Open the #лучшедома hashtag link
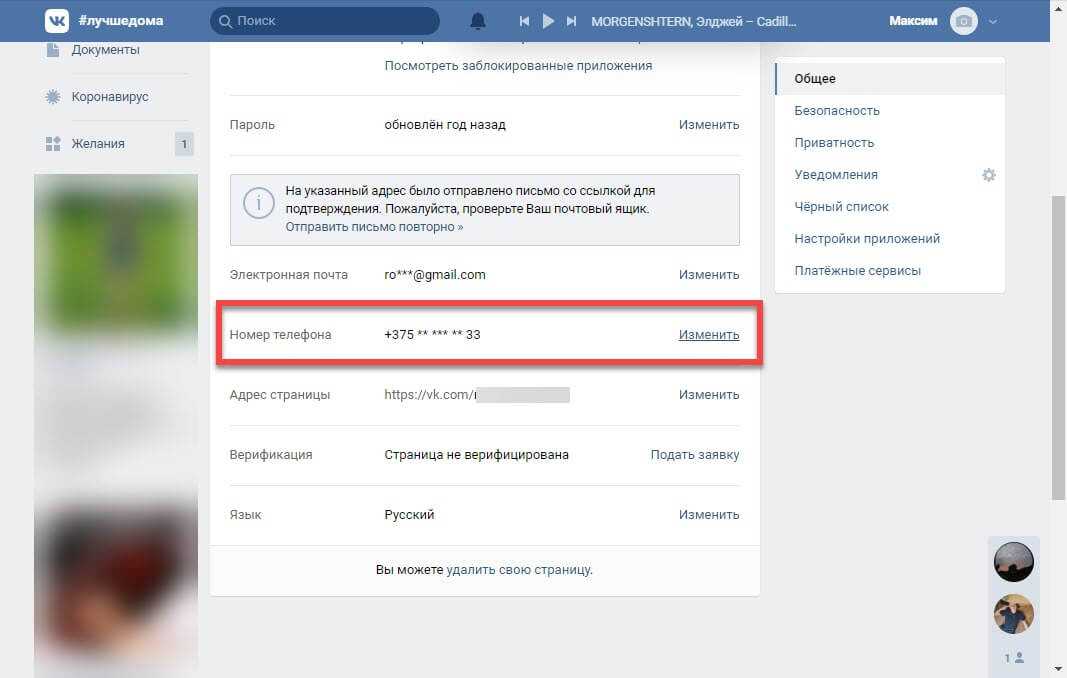The height and width of the screenshot is (678, 1067). (x=120, y=20)
